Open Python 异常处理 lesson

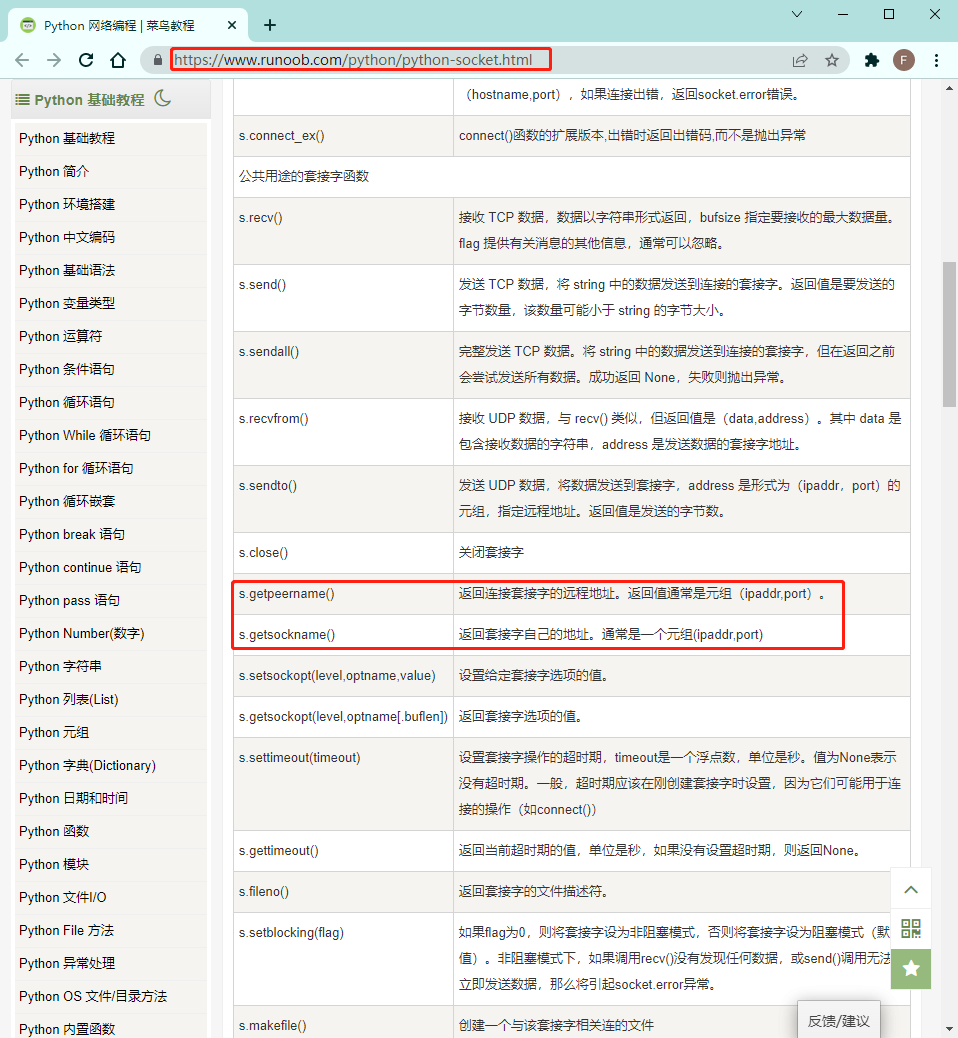tap(67, 964)
